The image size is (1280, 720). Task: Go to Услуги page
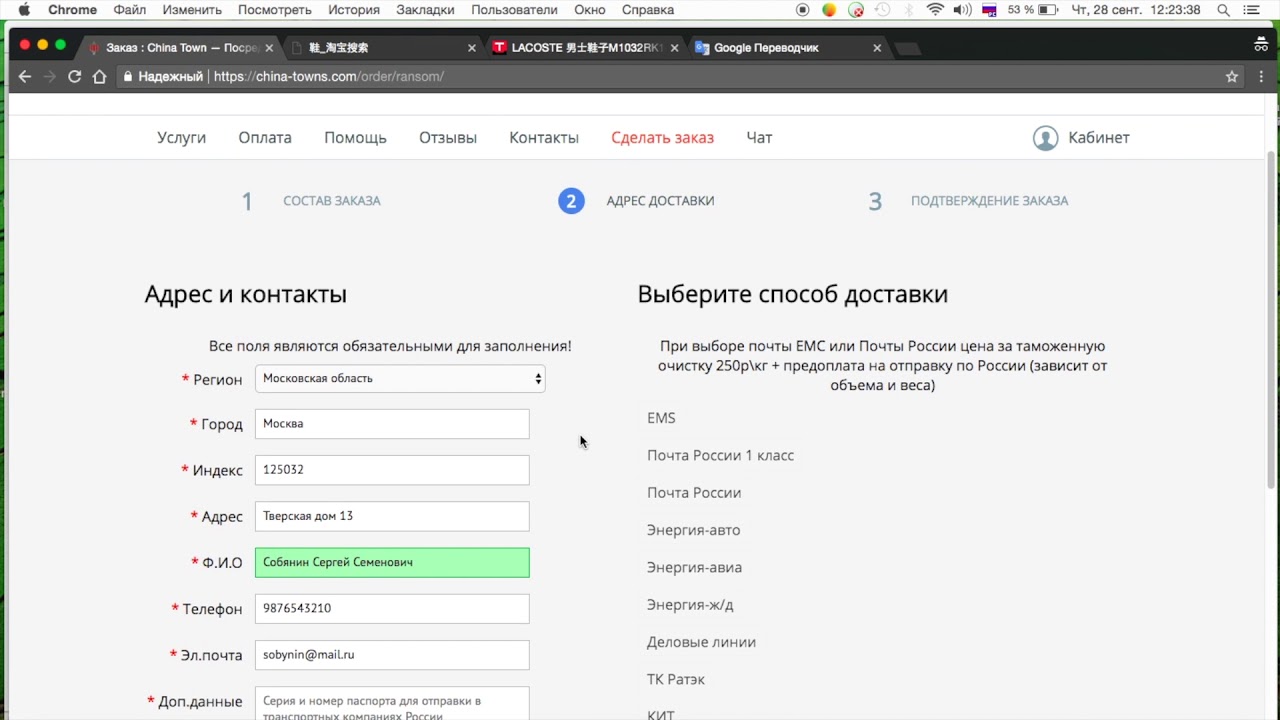pos(181,138)
